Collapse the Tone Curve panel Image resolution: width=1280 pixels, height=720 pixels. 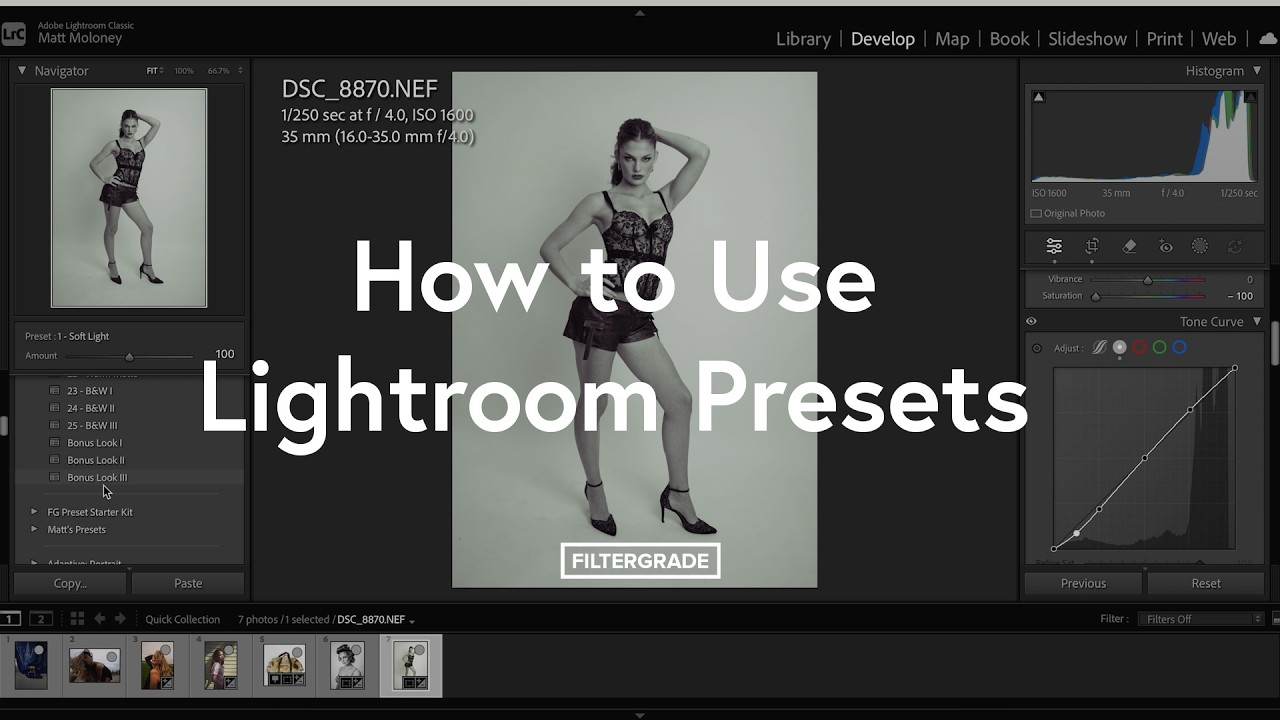click(1257, 322)
